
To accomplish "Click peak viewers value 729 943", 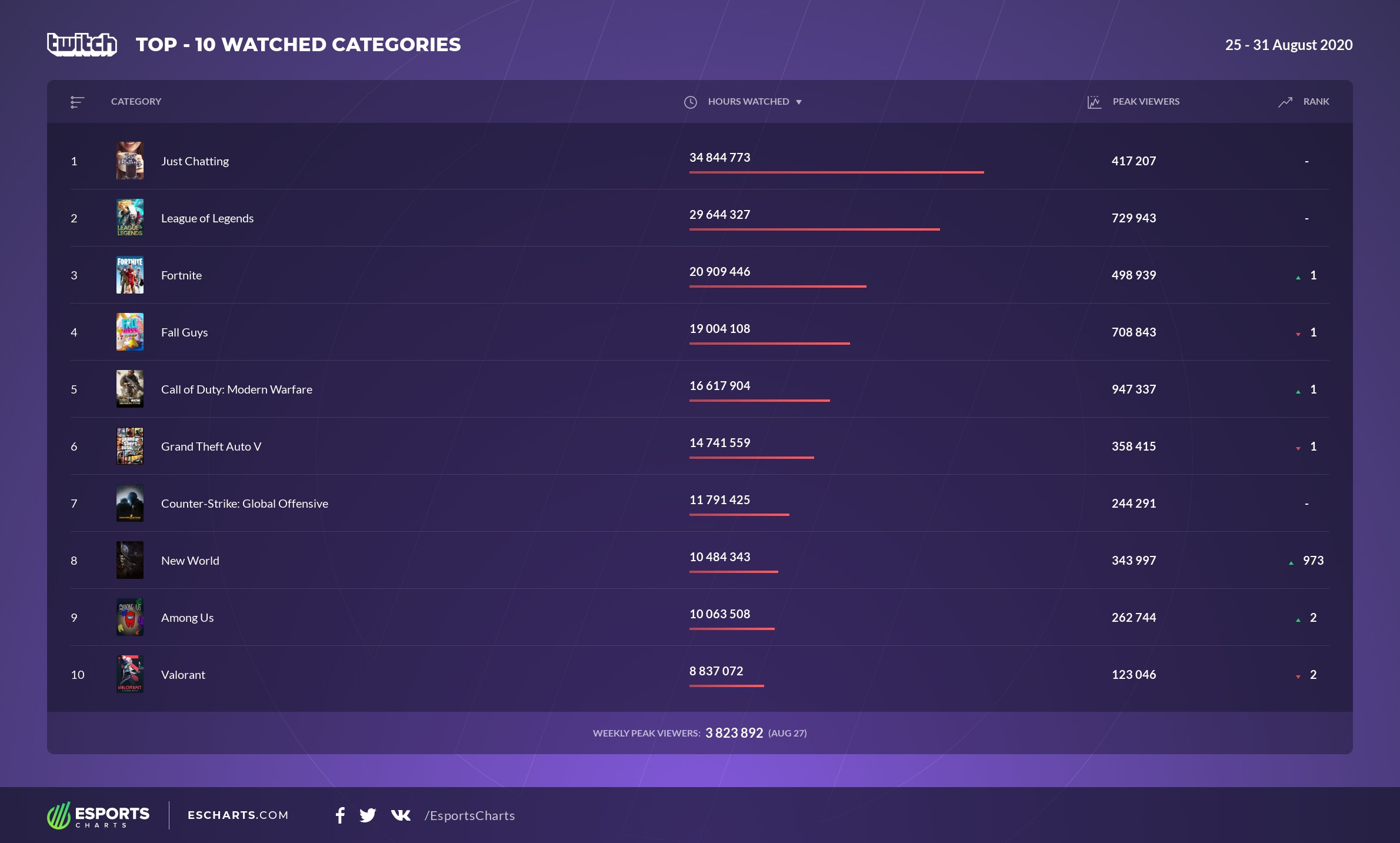I will (x=1134, y=218).
